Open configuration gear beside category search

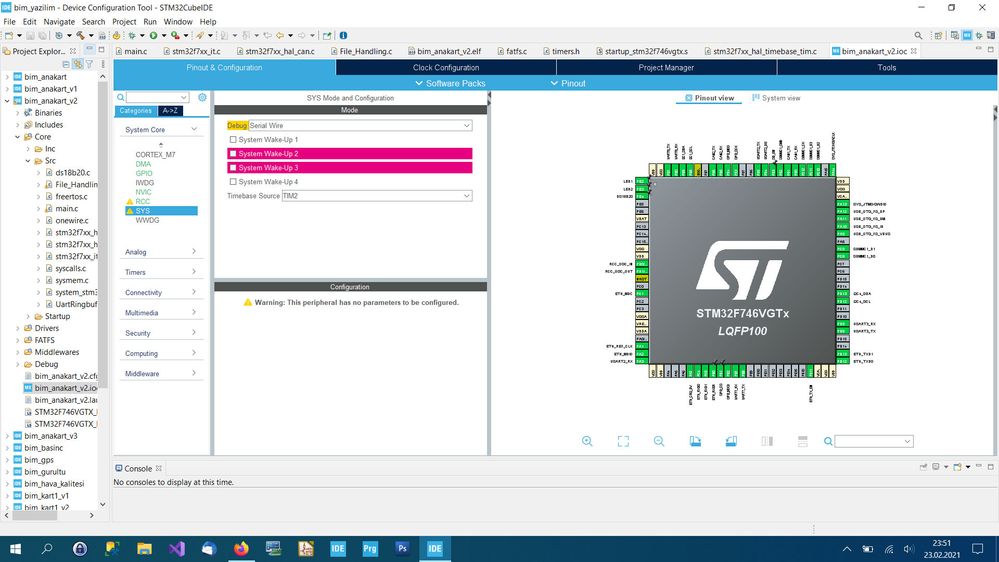[x=202, y=97]
